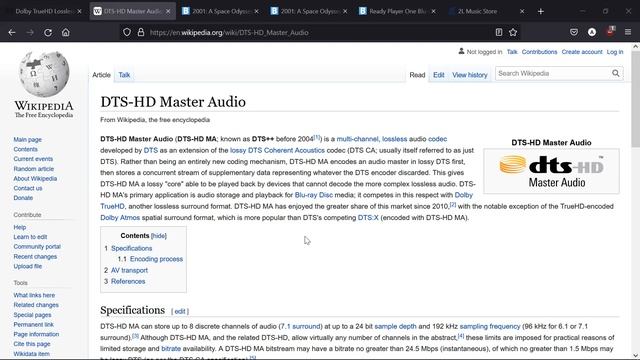Open the hamburger application menu

[x=628, y=32]
